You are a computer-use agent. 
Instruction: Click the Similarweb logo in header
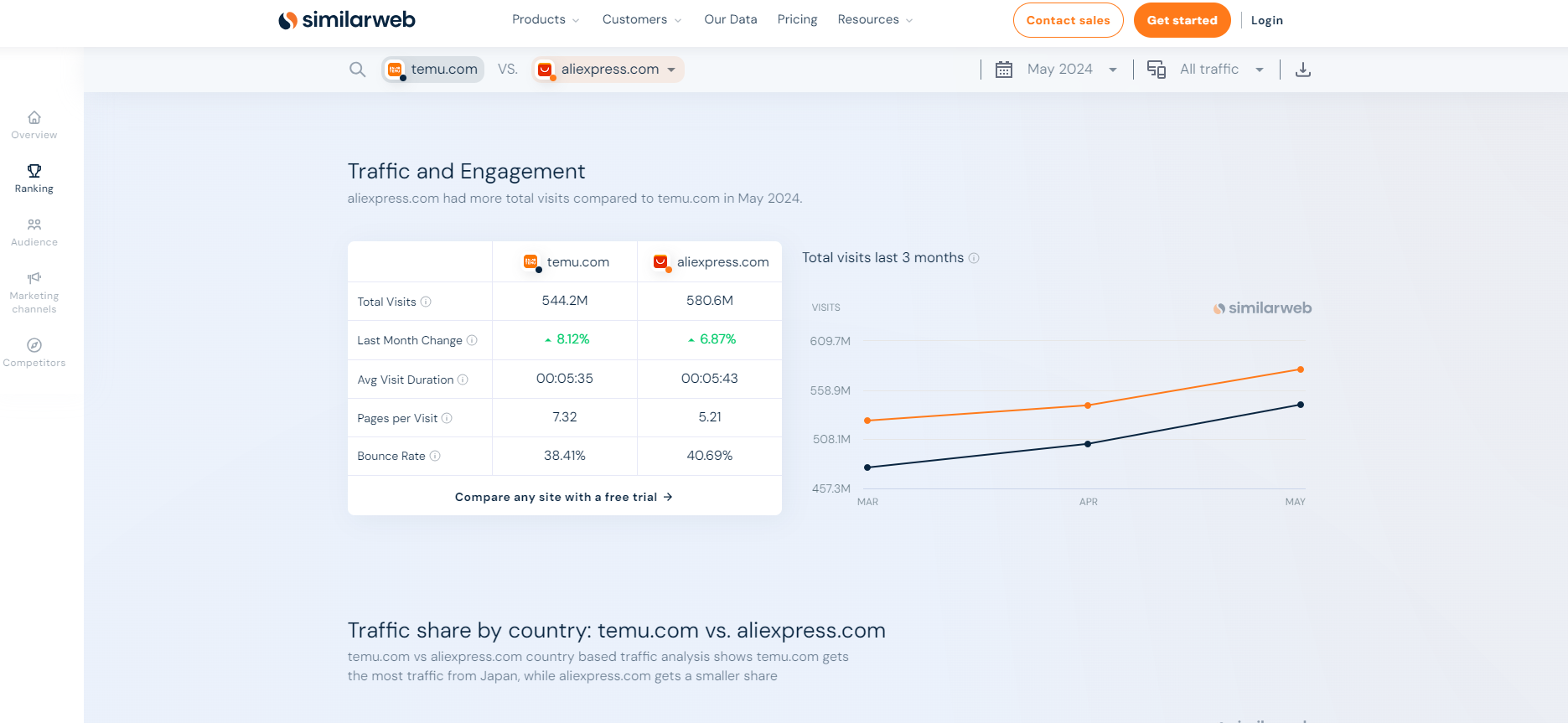point(347,20)
